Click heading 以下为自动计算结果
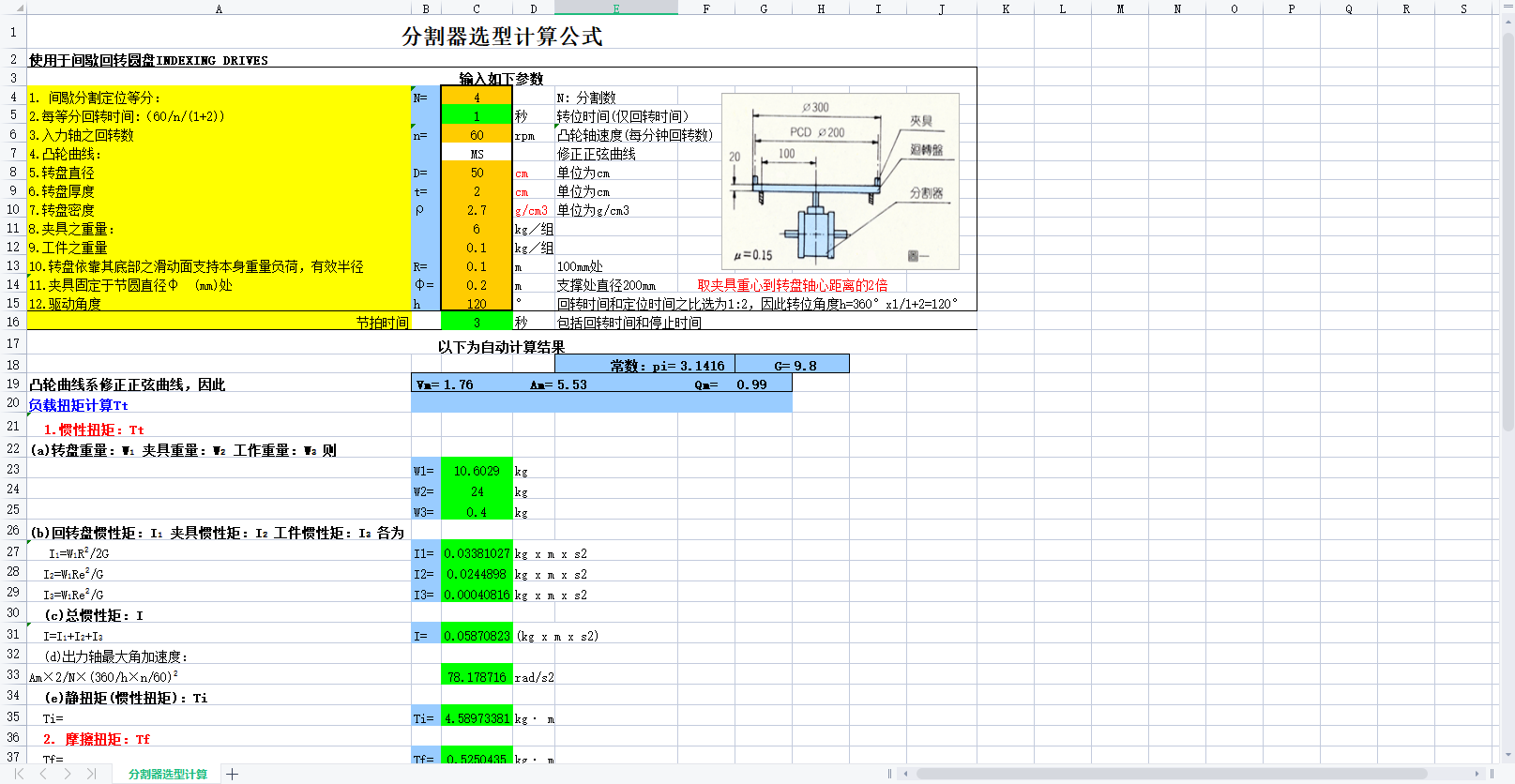Screen dimensions: 1515x784 [x=501, y=347]
